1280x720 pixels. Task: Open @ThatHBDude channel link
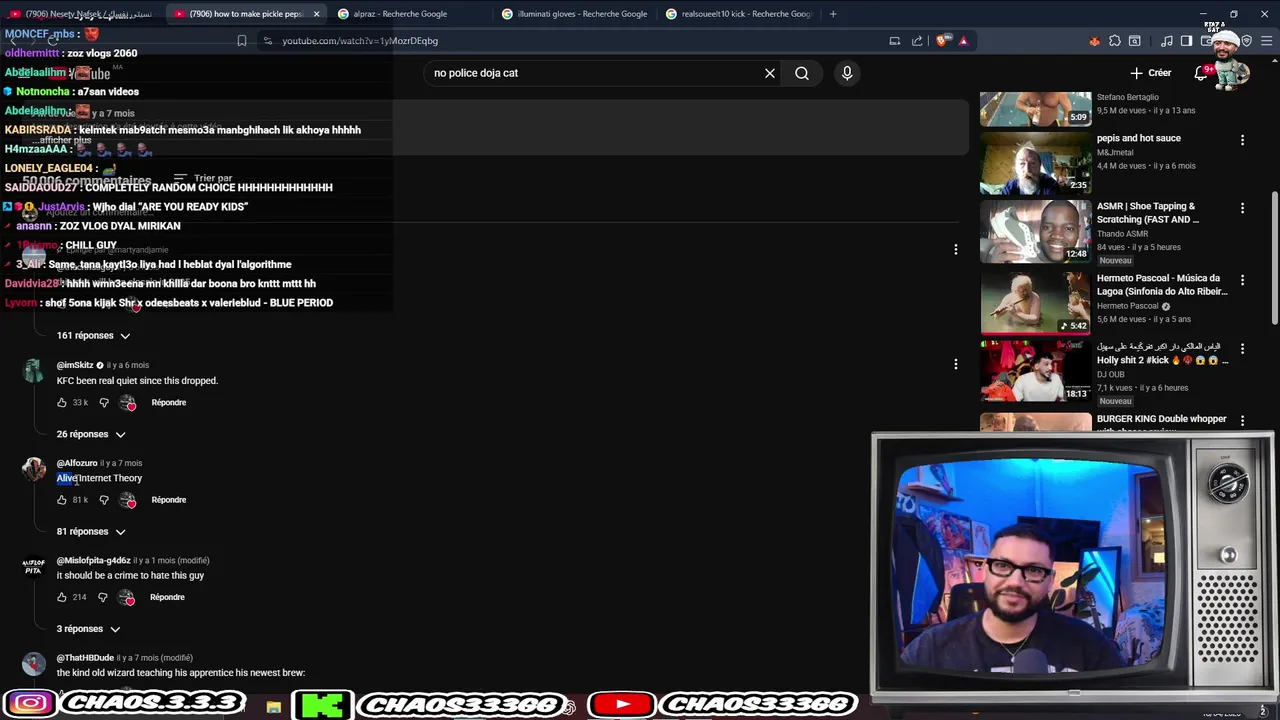[85, 658]
